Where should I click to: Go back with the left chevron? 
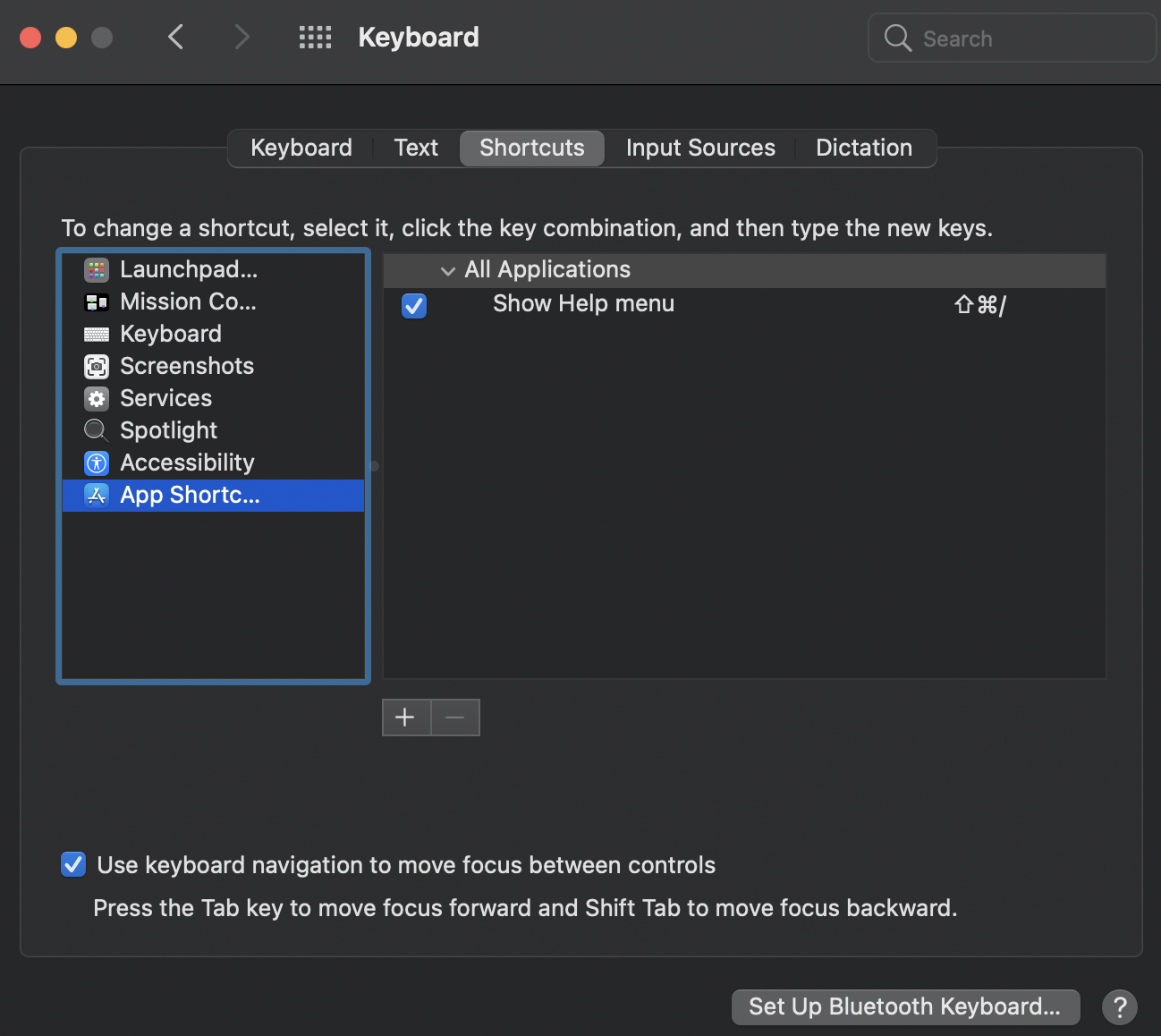click(176, 38)
